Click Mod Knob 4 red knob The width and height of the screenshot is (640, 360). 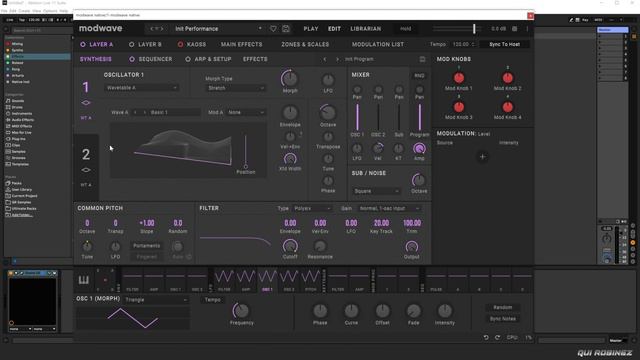[x=507, y=107]
